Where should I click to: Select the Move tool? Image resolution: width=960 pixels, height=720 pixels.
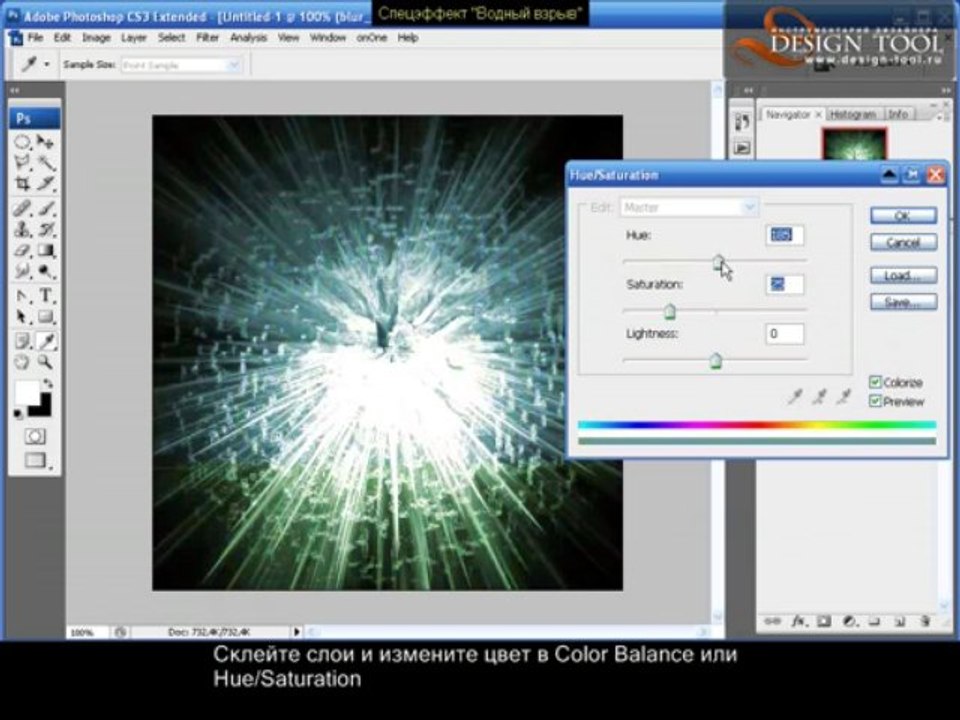tap(45, 142)
